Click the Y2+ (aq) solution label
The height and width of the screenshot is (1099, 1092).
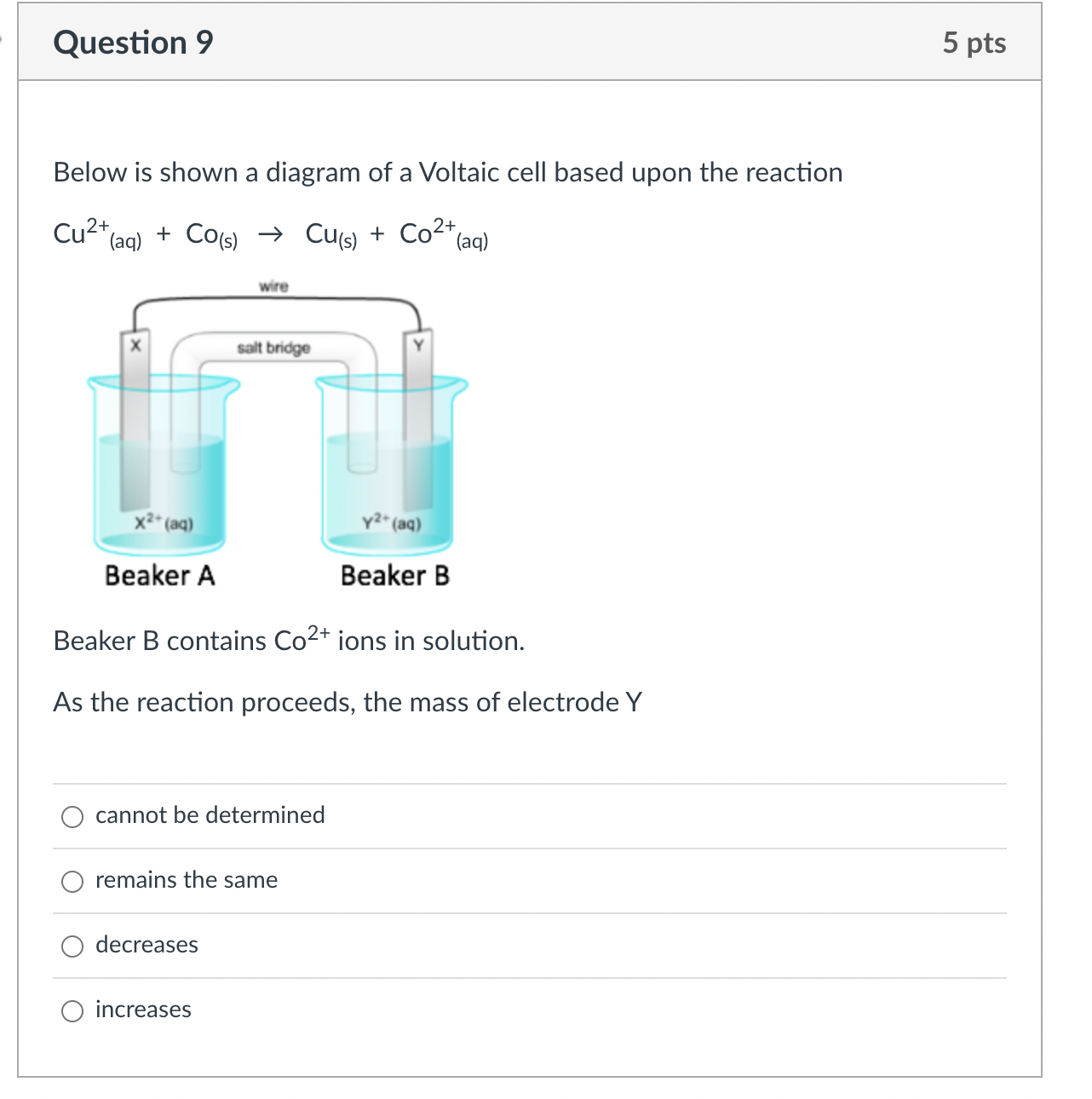click(x=390, y=522)
